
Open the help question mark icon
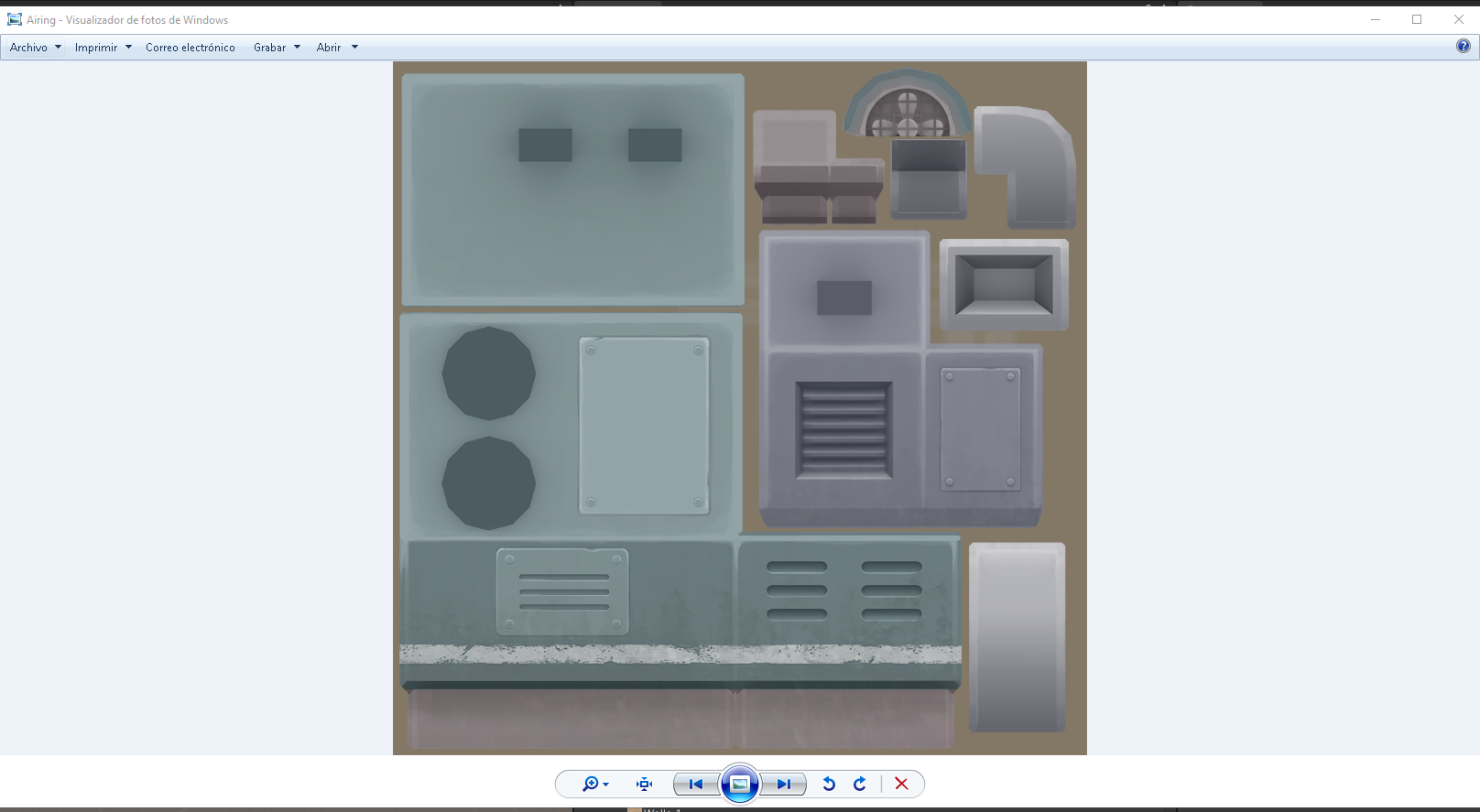(1463, 47)
